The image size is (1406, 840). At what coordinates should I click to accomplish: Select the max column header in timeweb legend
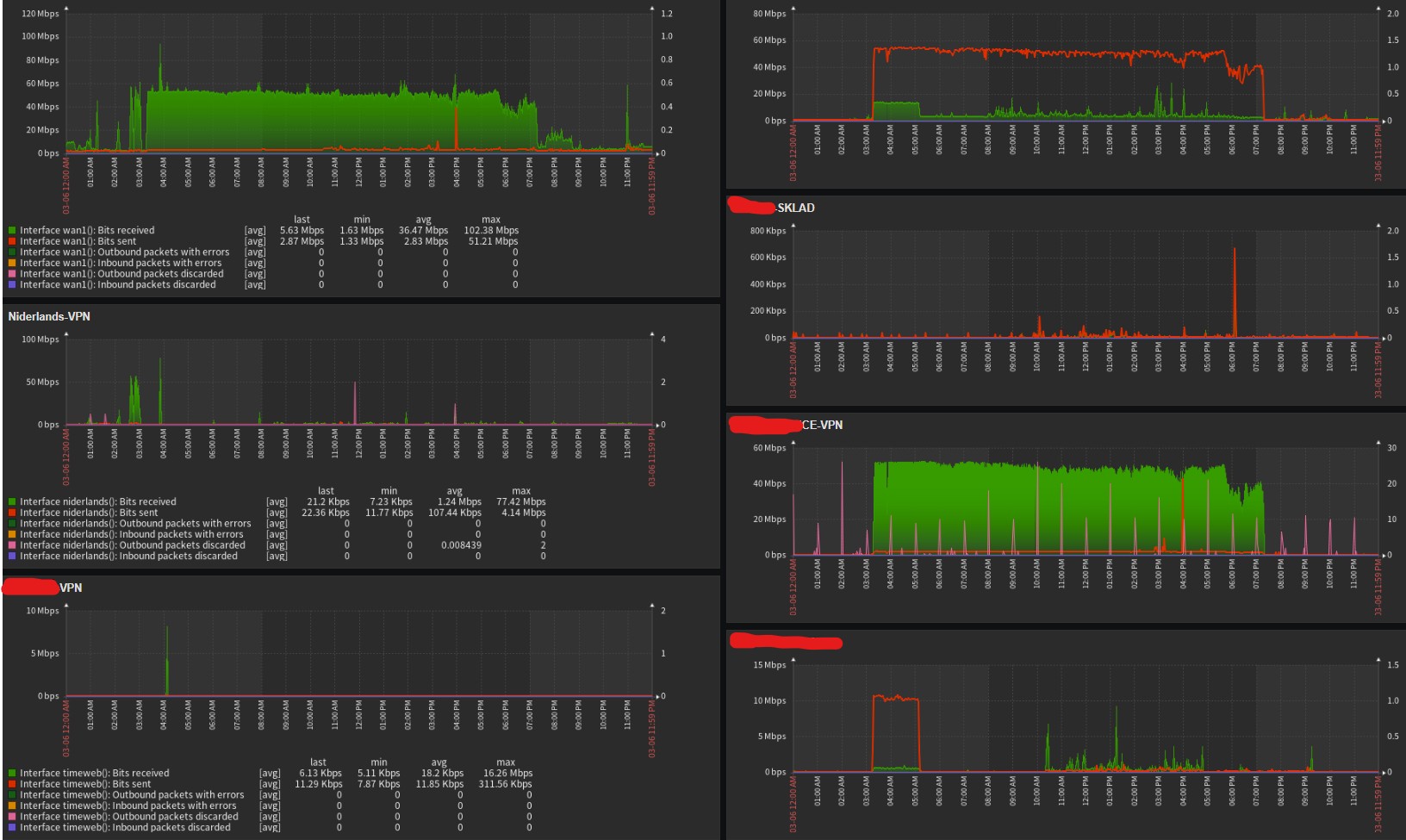pyautogui.click(x=506, y=762)
